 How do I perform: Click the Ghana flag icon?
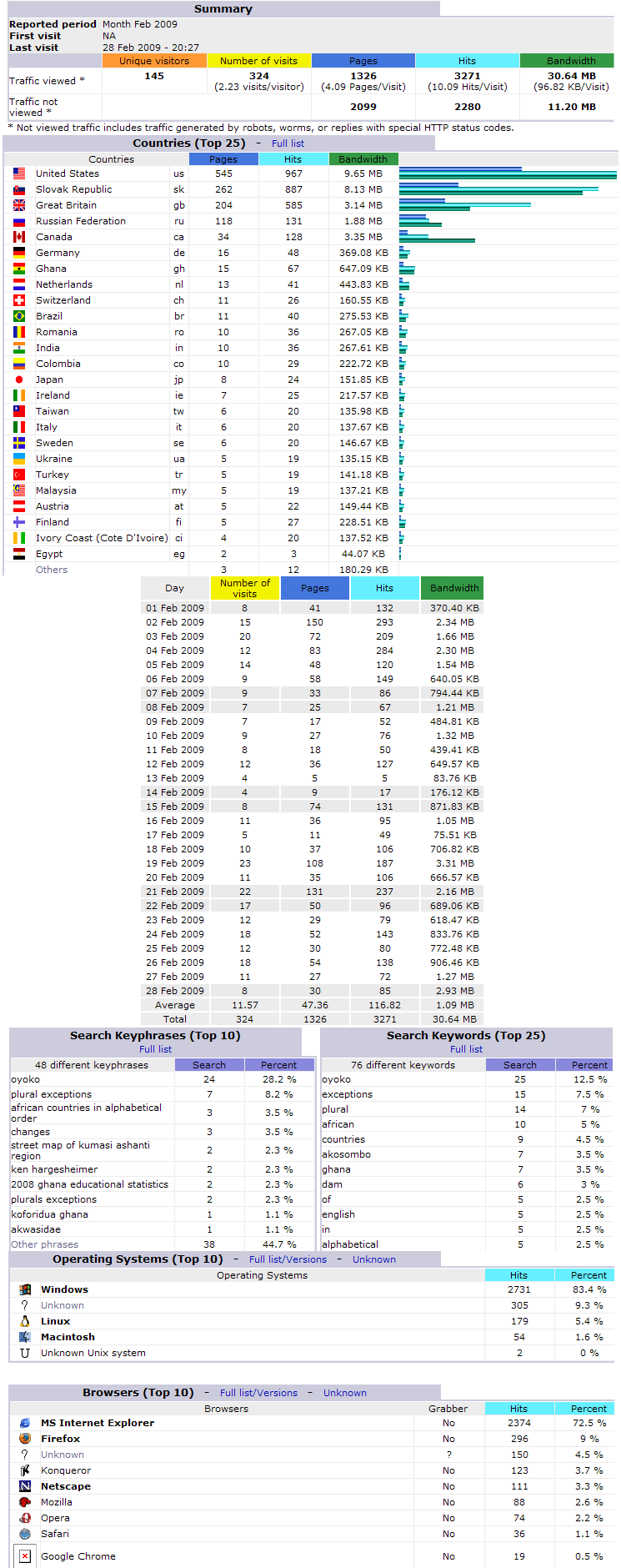19,269
